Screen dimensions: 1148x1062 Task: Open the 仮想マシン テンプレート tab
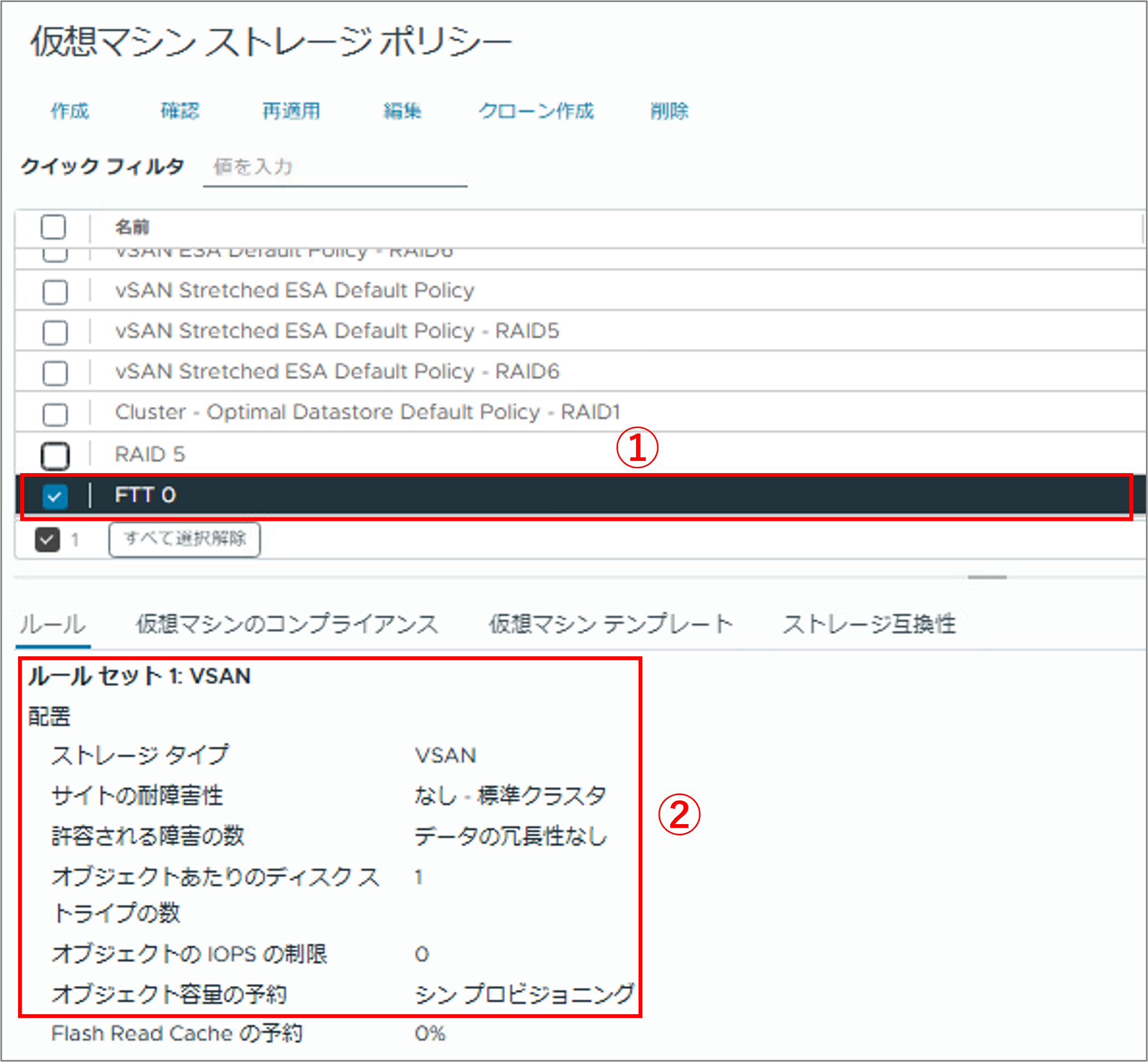coord(611,623)
